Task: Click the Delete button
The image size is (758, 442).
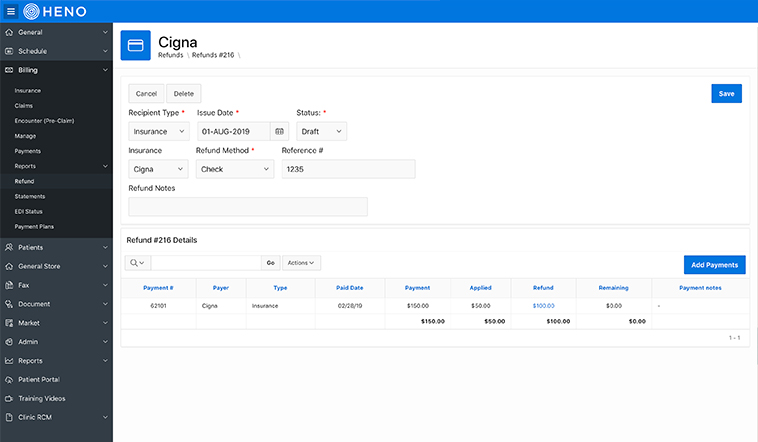Action: (184, 94)
